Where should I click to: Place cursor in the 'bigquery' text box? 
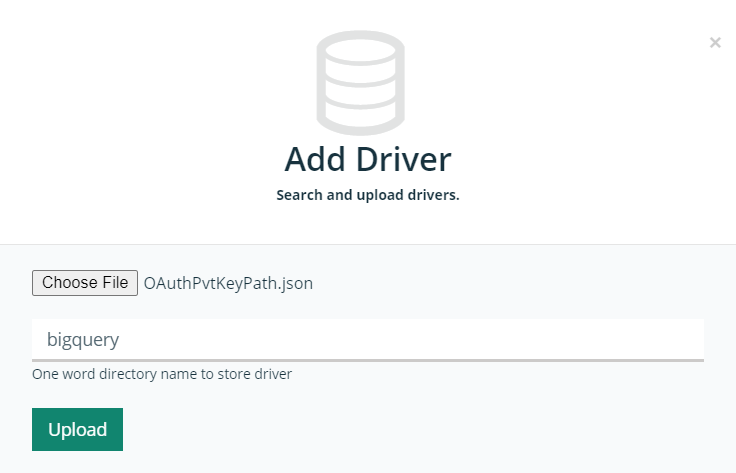[368, 339]
